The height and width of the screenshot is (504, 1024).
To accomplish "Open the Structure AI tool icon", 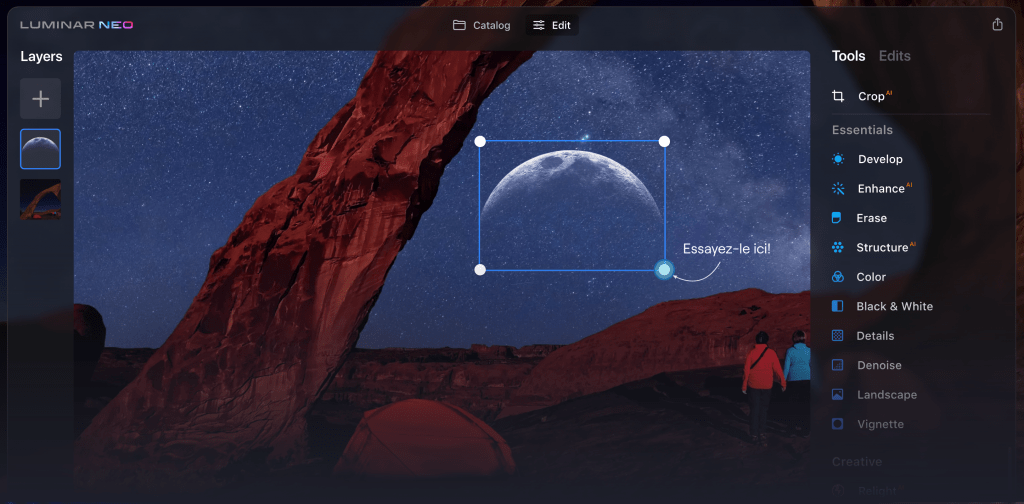I will [838, 247].
